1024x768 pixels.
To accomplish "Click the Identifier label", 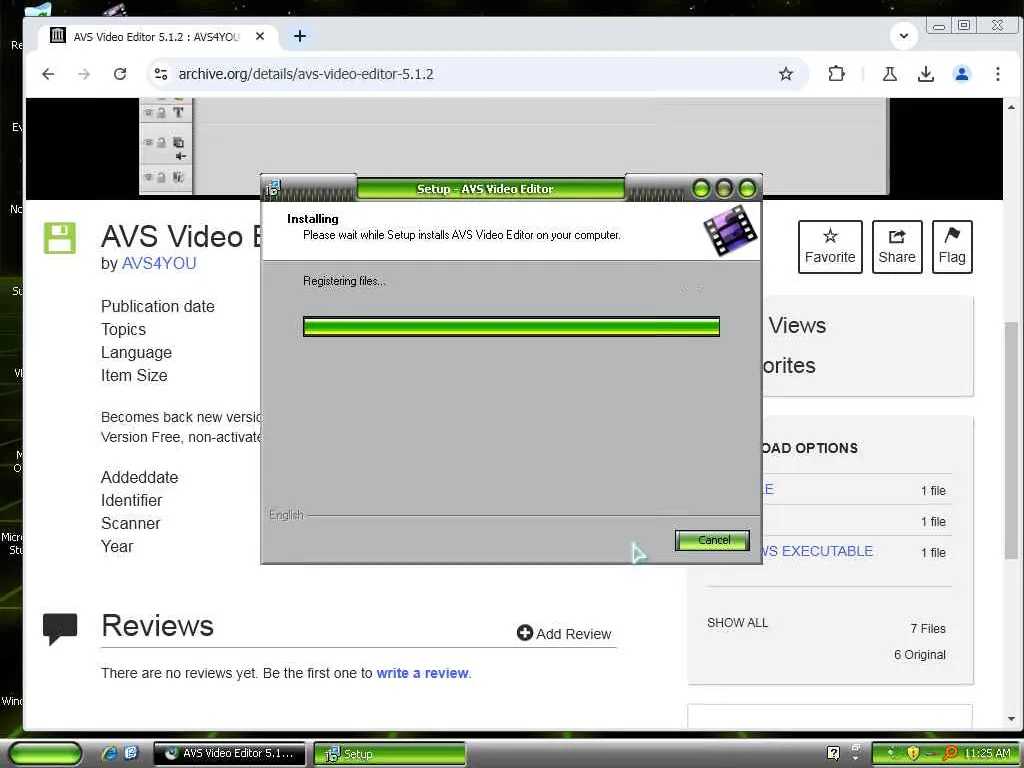I will point(131,500).
